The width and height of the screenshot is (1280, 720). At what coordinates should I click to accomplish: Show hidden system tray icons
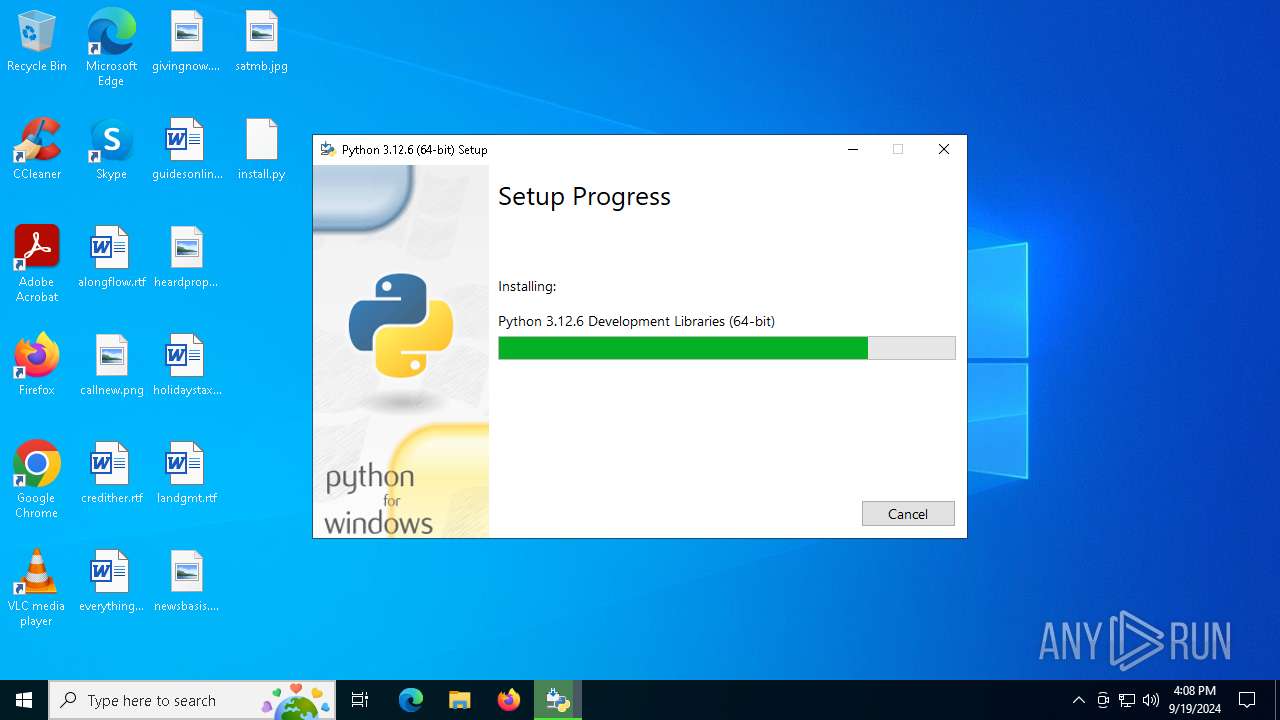[x=1078, y=700]
